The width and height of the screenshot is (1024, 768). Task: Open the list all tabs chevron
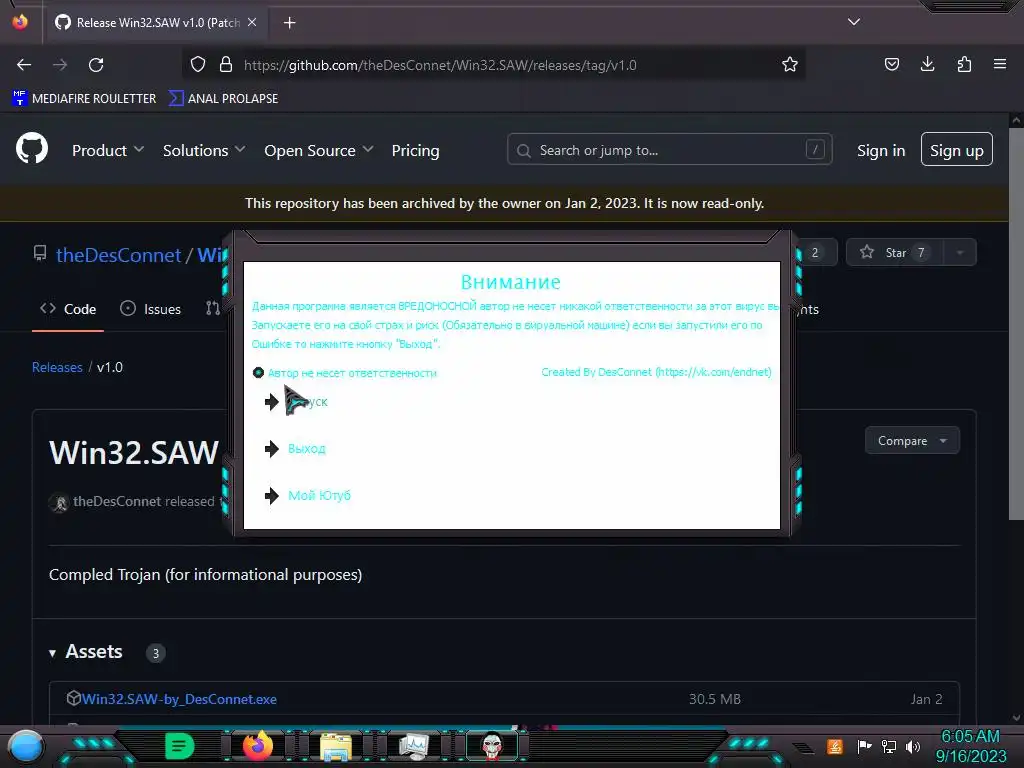click(854, 22)
